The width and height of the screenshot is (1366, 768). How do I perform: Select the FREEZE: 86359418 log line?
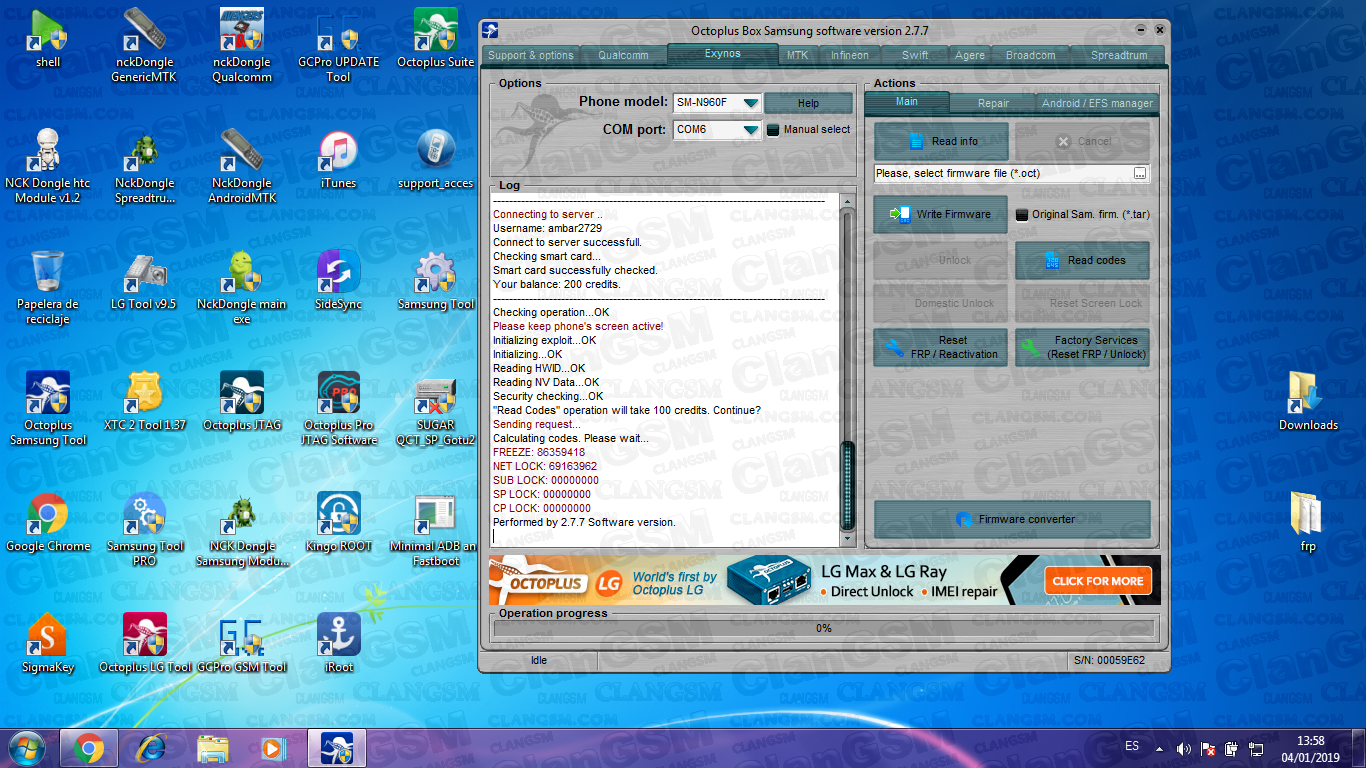click(x=539, y=452)
